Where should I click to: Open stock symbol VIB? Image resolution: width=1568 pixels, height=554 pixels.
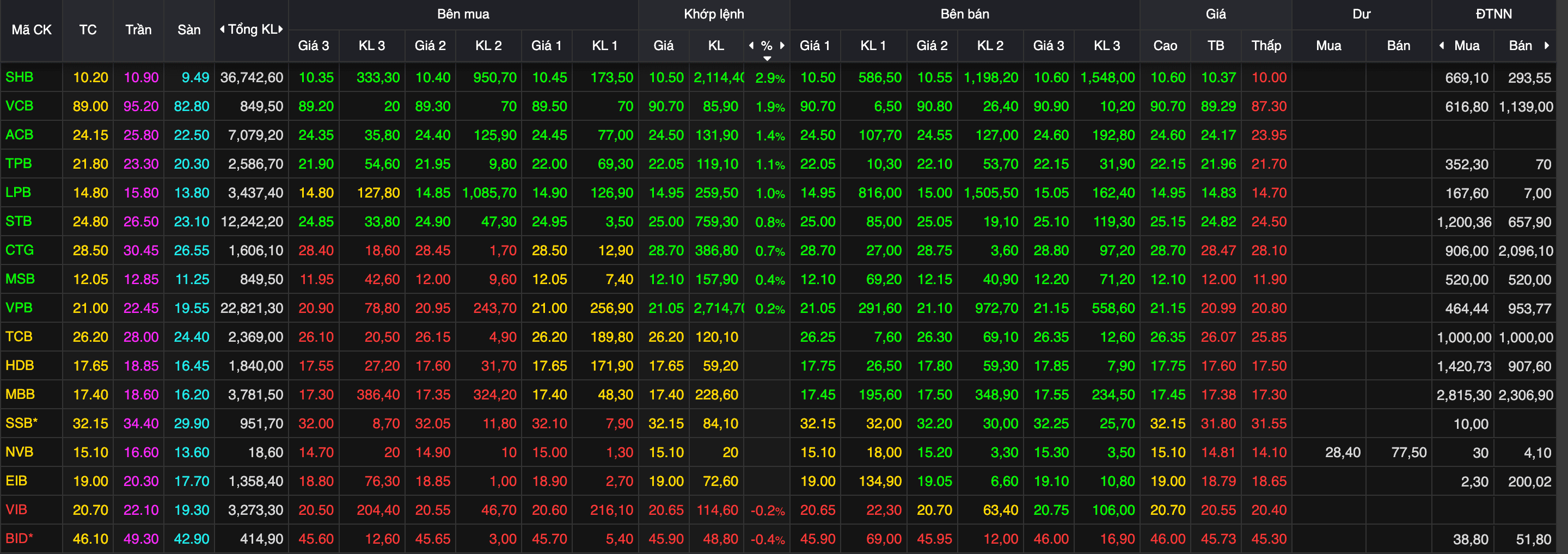(16, 509)
